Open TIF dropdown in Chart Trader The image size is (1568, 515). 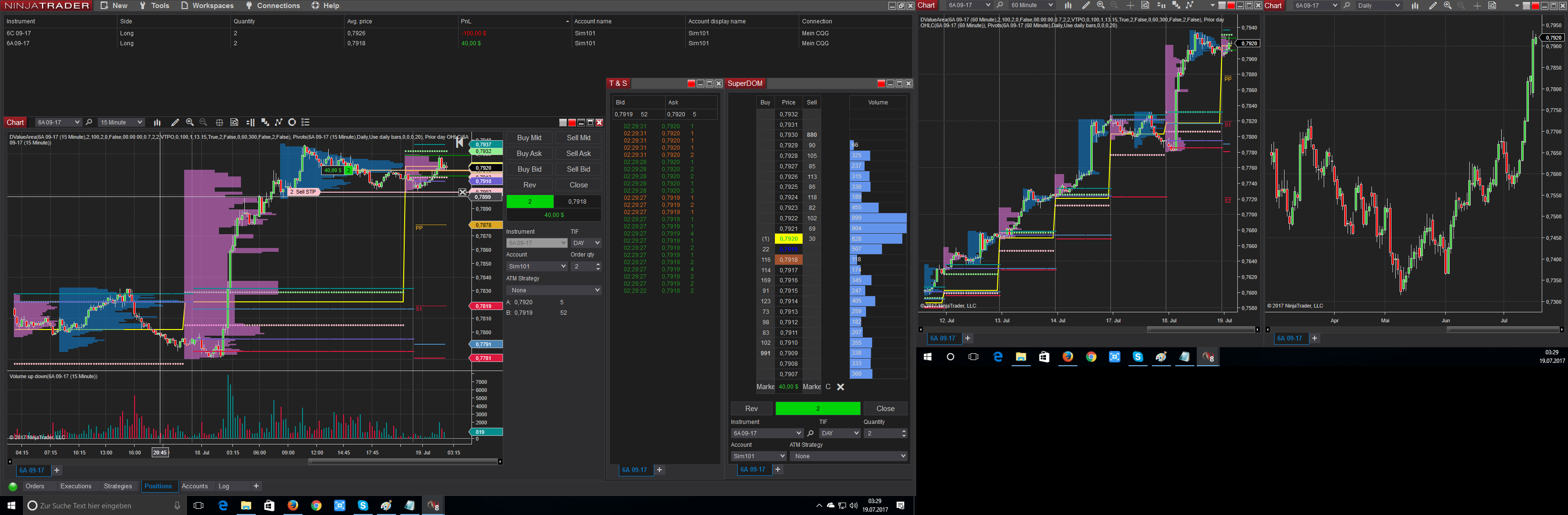coord(585,243)
